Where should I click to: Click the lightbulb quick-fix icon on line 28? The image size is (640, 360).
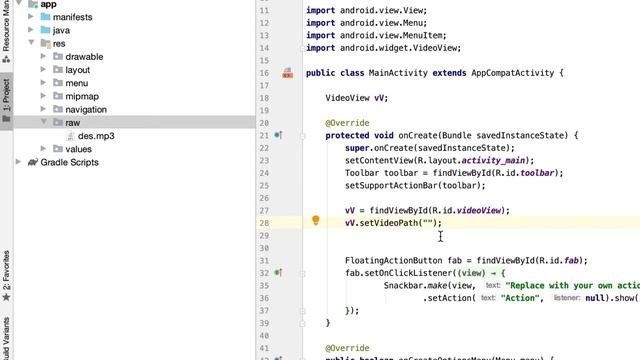(316, 220)
